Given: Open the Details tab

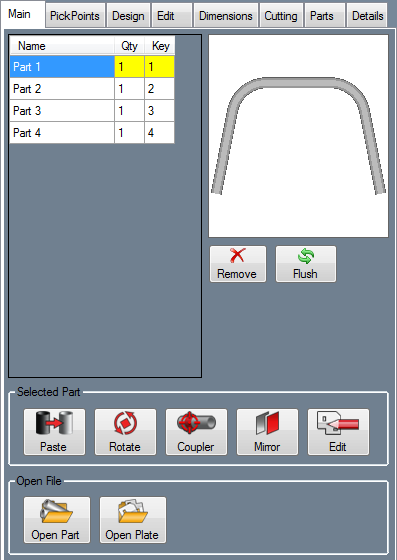Looking at the screenshot, I should coord(367,16).
